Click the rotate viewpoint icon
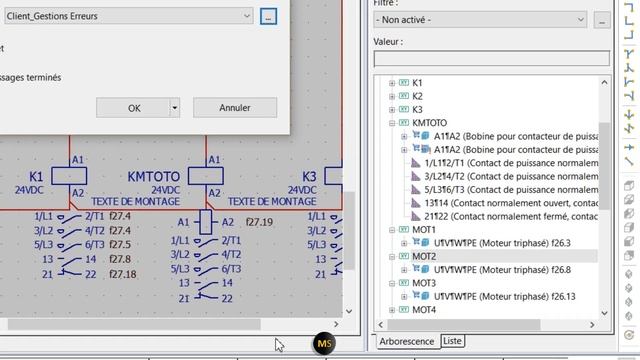The image size is (640, 360). click(629, 335)
